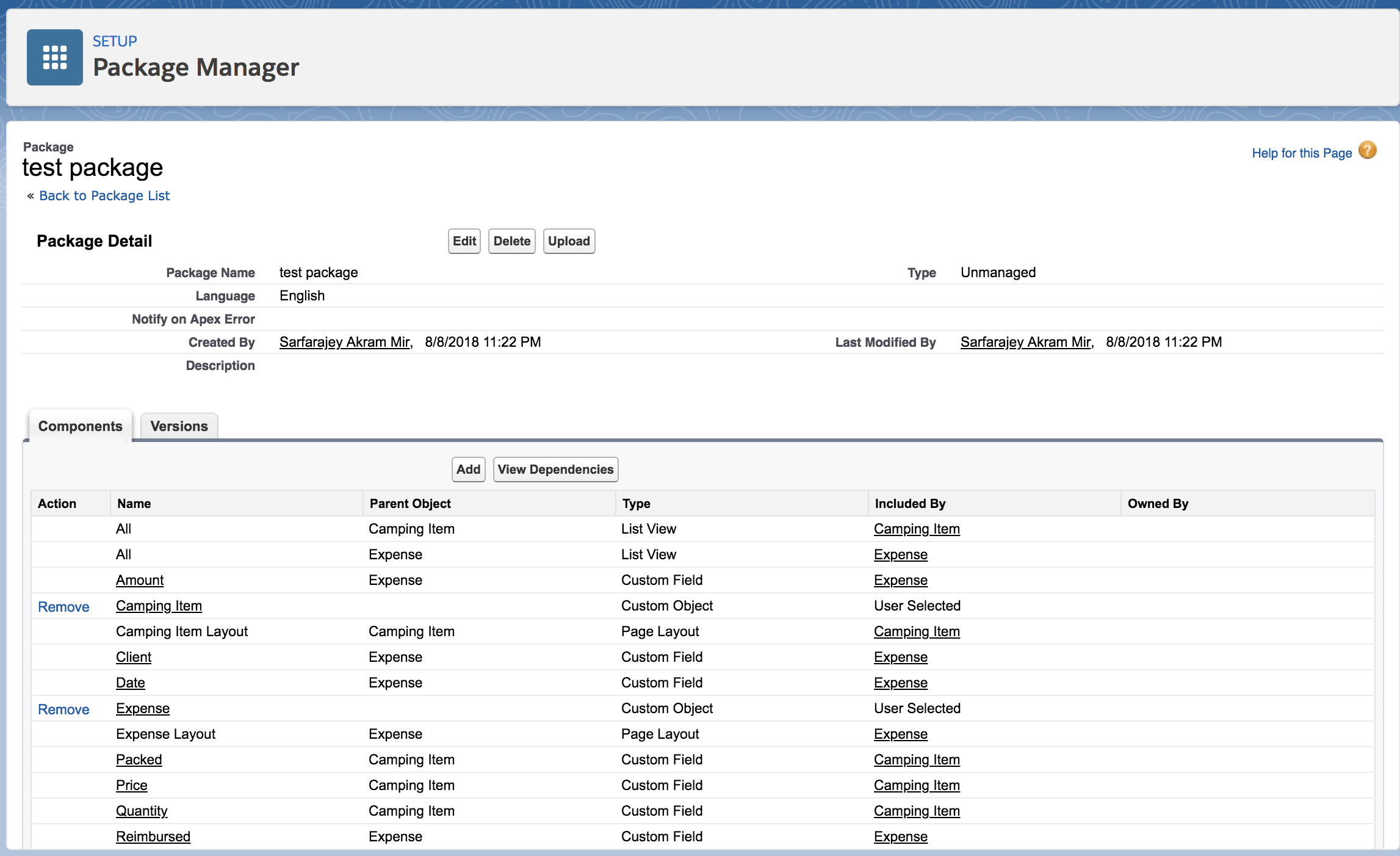Viewport: 1400px width, 856px height.
Task: Select the Components tab
Action: click(80, 426)
